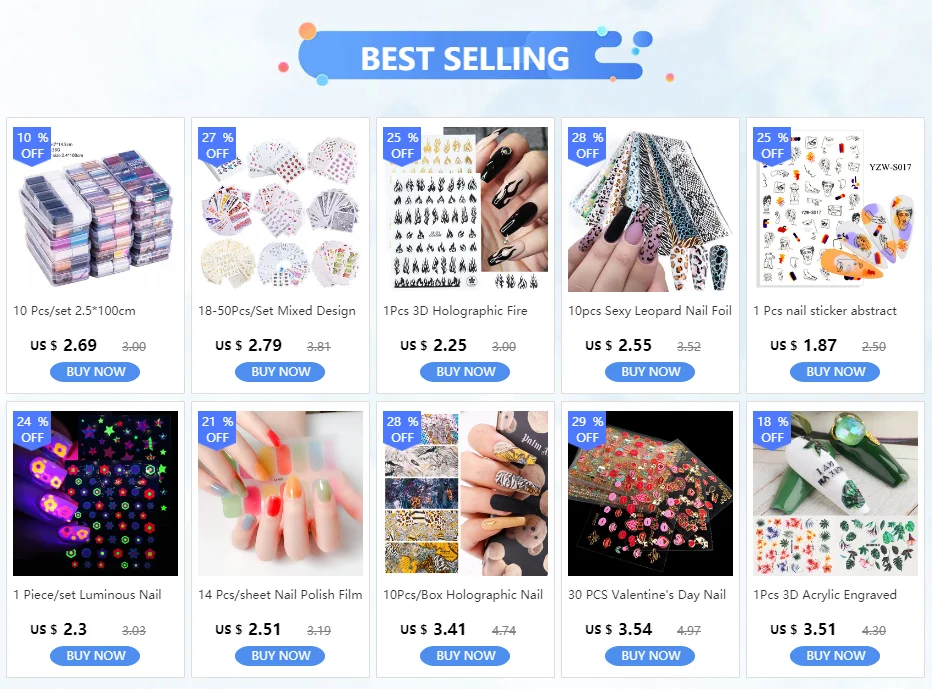This screenshot has height=689, width=932.
Task: View the luminous nail sticker image
Action: pyautogui.click(x=95, y=493)
